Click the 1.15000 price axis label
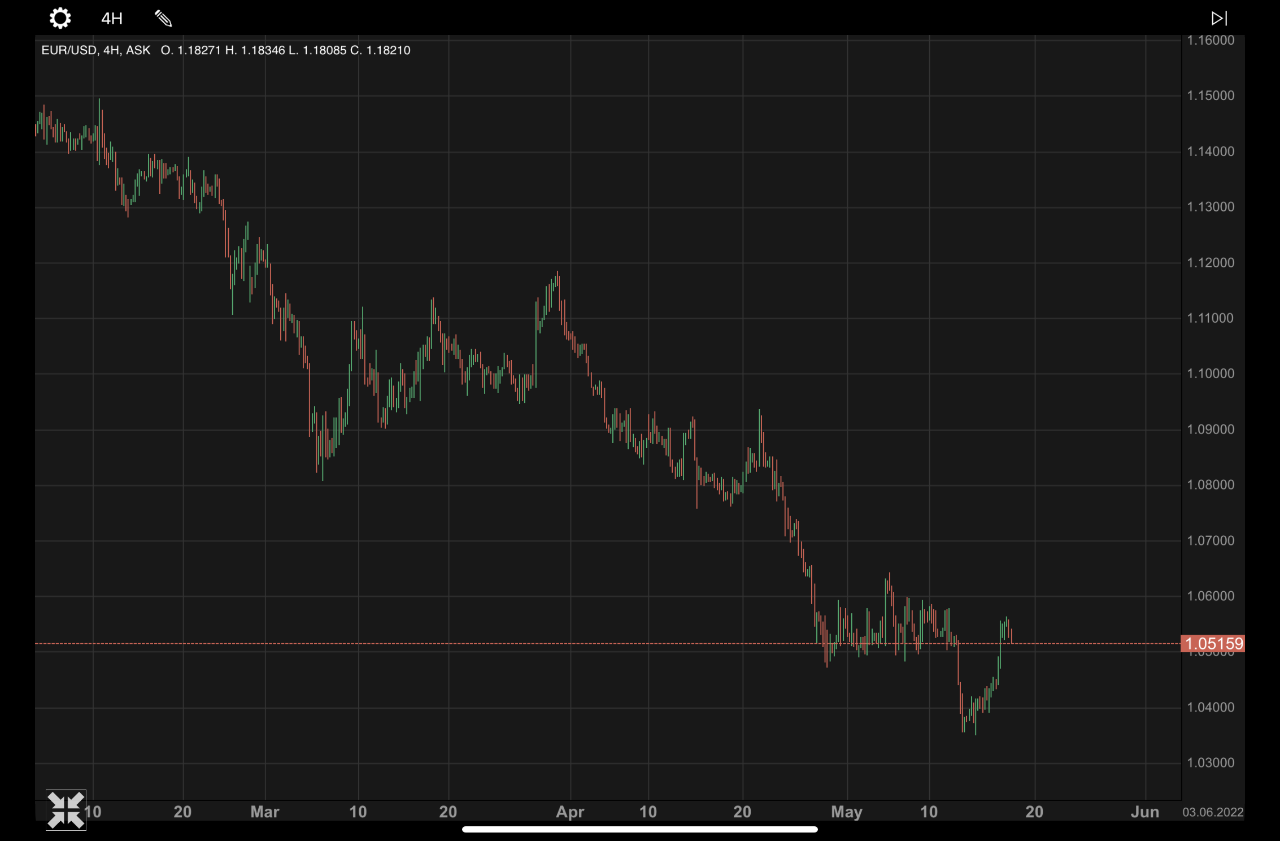The image size is (1280, 841). (1210, 96)
